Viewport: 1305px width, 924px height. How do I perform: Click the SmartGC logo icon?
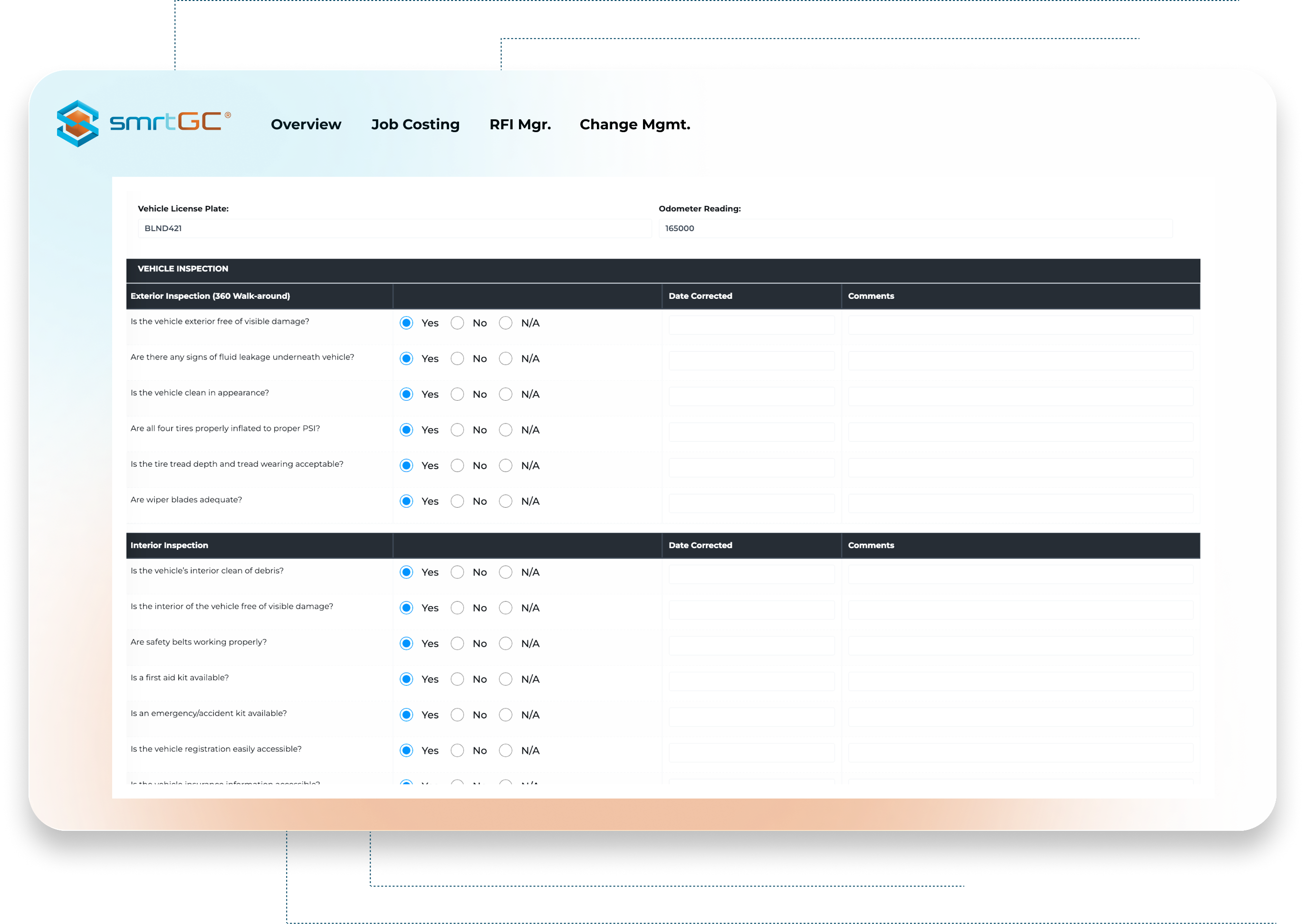[78, 123]
